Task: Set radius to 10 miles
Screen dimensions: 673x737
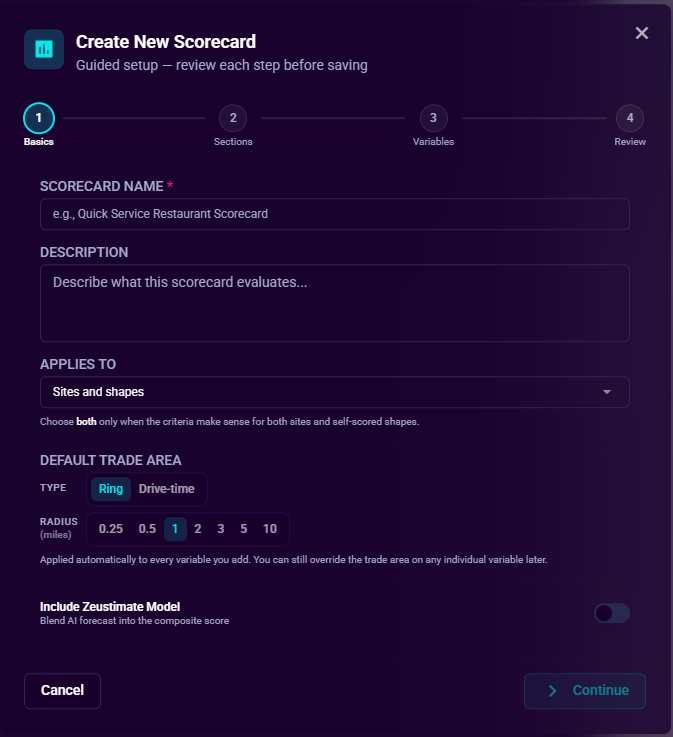Action: click(270, 529)
